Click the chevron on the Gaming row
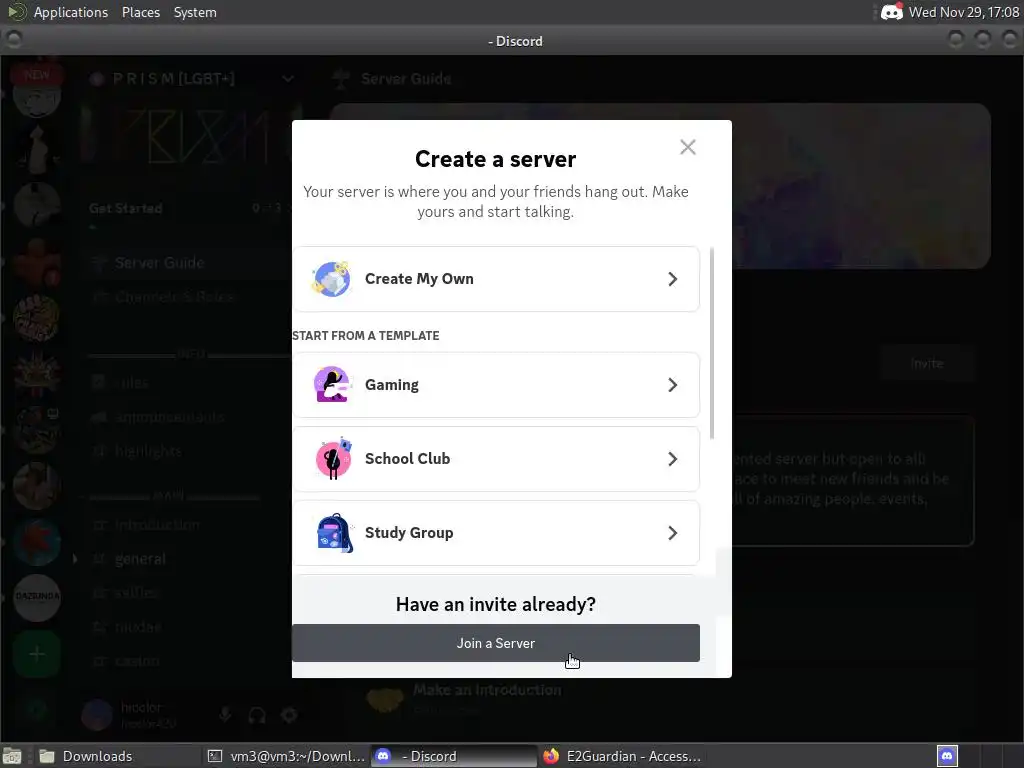 [673, 385]
